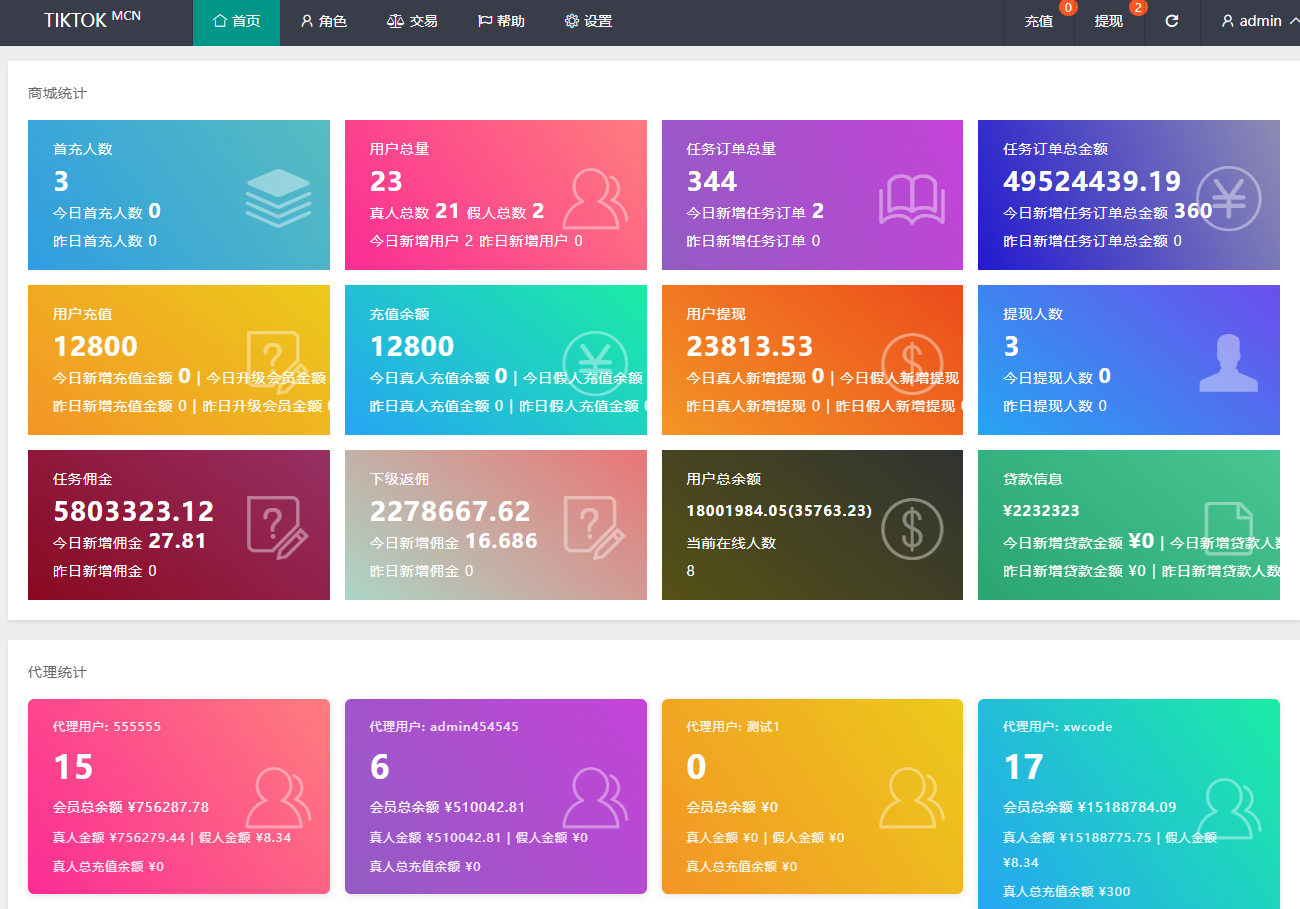Open the 设置 menu

coord(588,21)
